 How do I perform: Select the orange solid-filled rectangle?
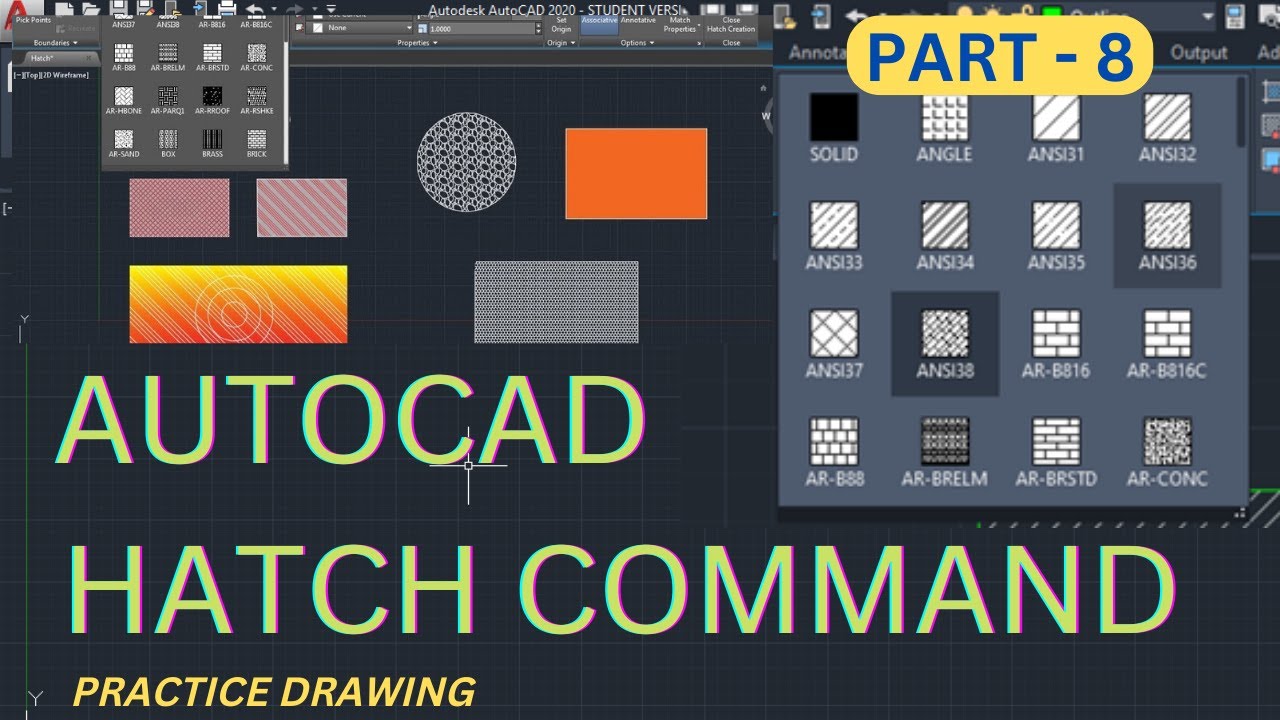(636, 173)
